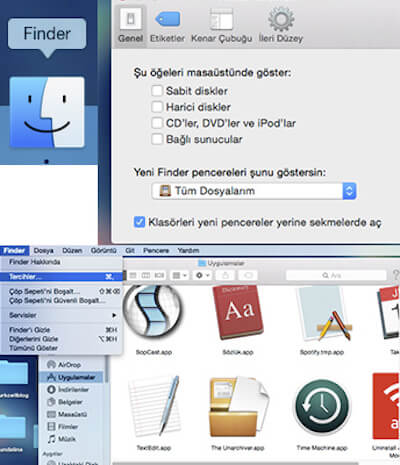This screenshot has height=465, width=400.
Task: Open the Dosya menu
Action: 44,250
